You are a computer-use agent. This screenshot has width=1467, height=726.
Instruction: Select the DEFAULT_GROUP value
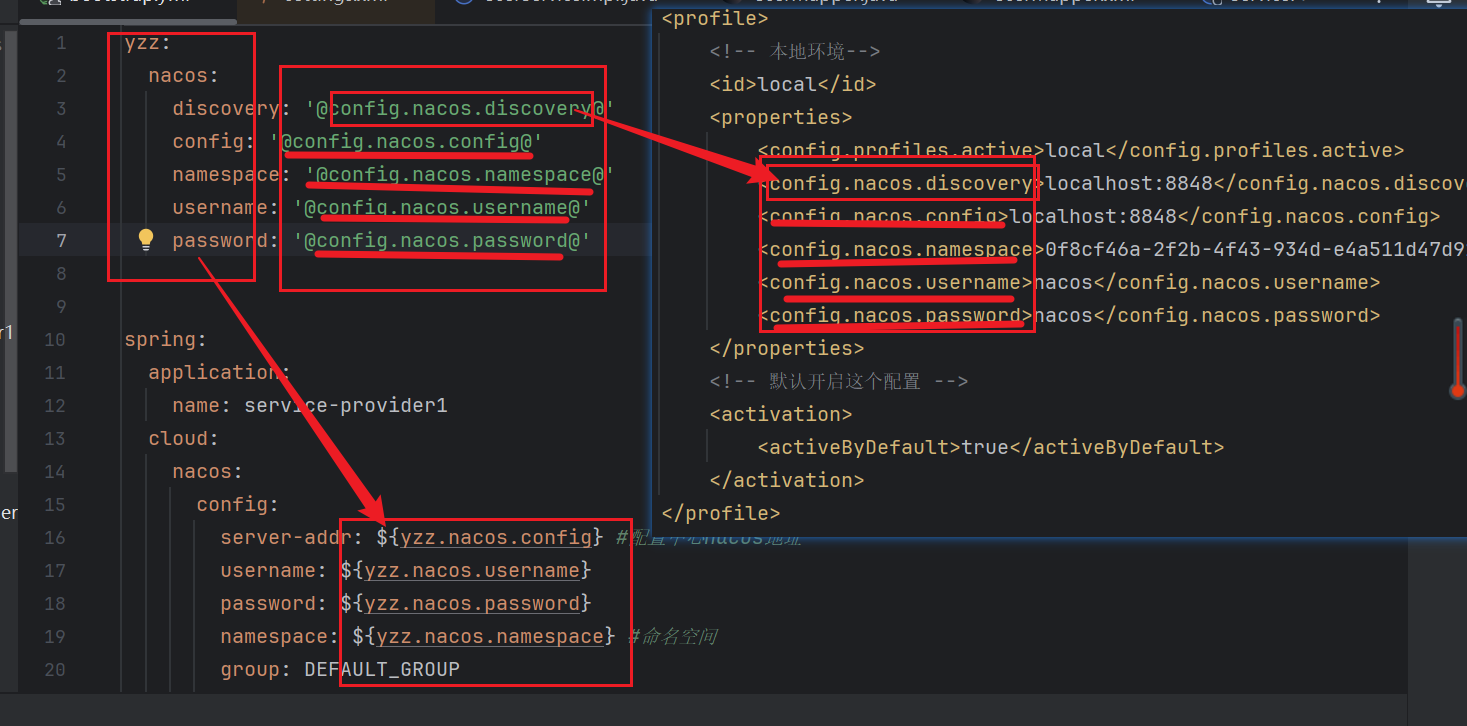382,670
